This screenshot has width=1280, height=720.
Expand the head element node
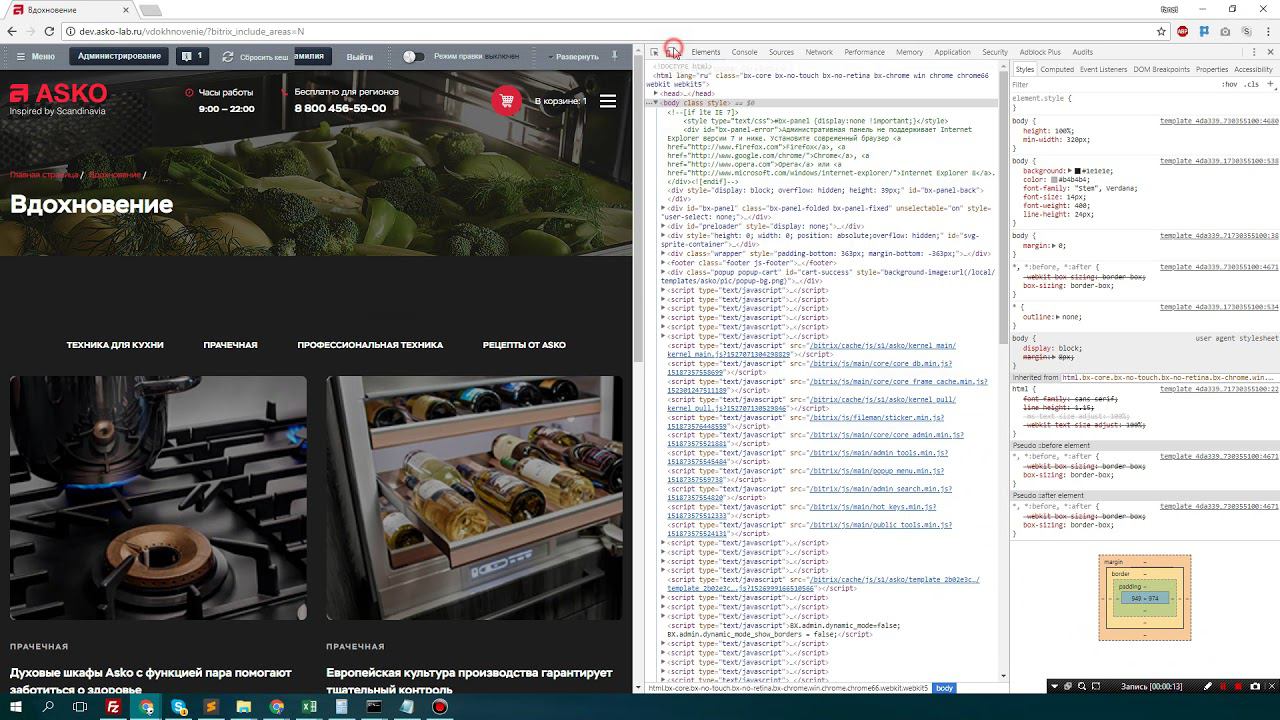coord(656,94)
